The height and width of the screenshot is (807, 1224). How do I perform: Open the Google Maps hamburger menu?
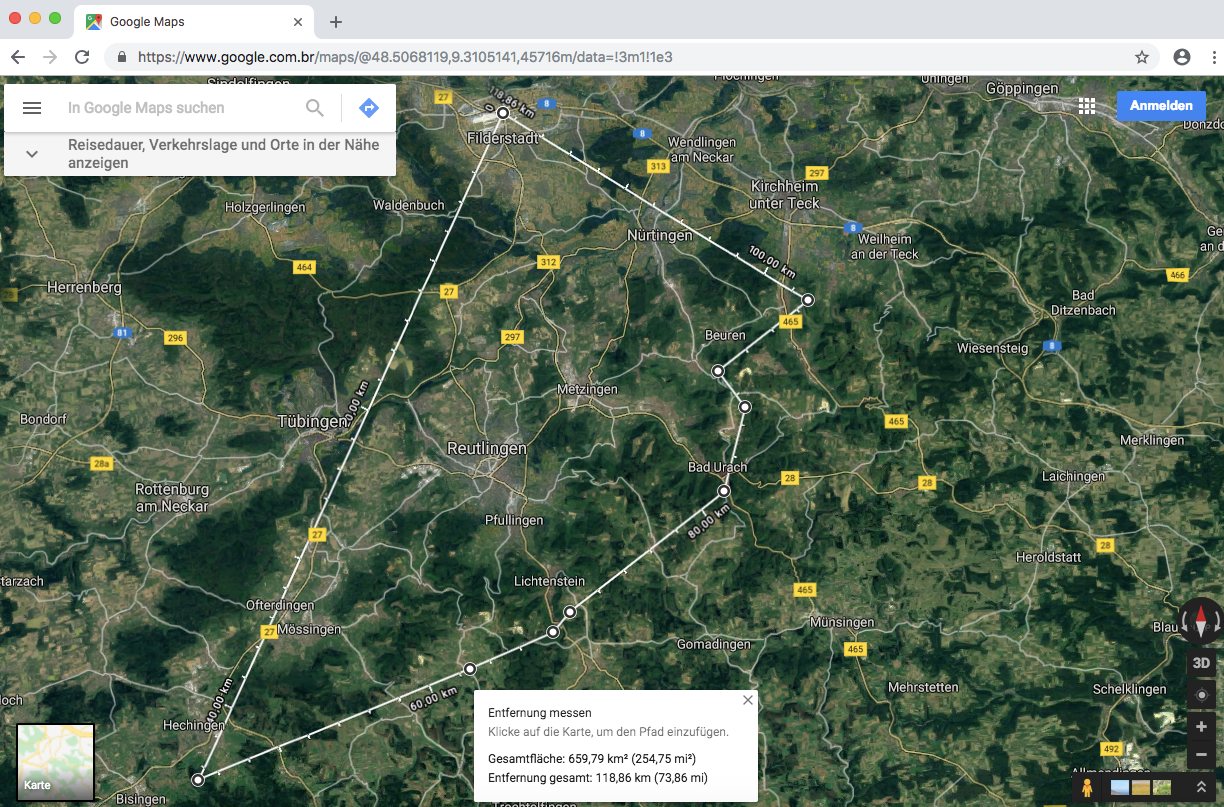coord(32,108)
